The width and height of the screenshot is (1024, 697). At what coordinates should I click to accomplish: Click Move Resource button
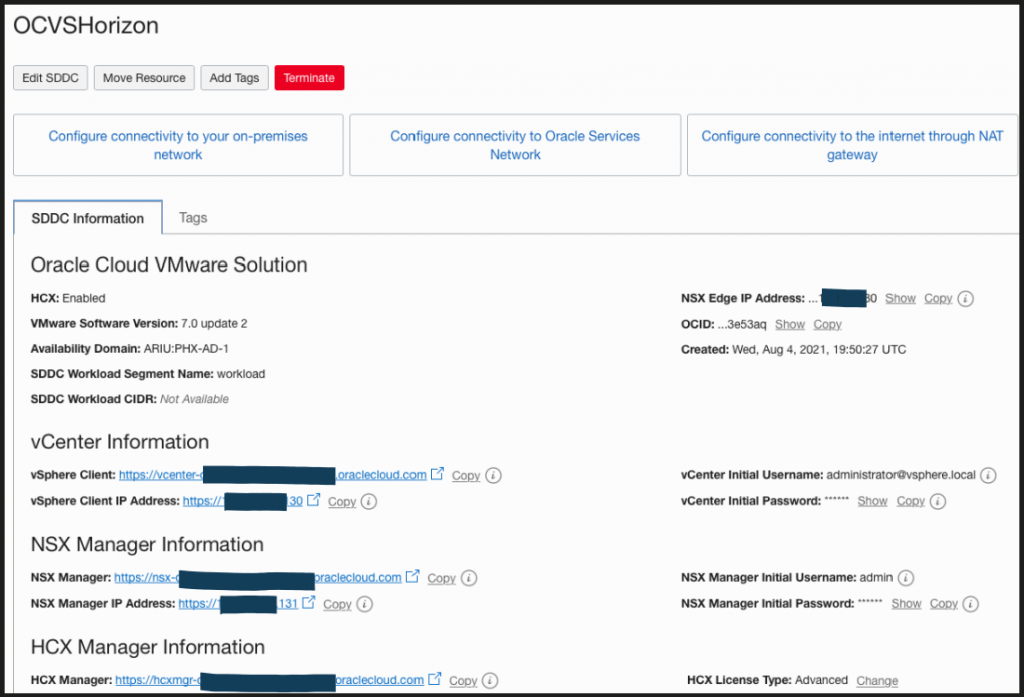pos(144,78)
